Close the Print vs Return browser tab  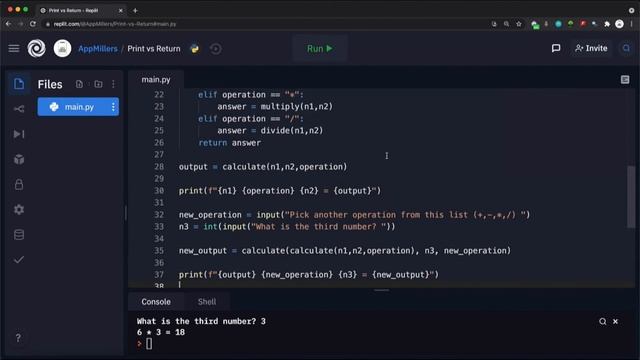(x=120, y=11)
